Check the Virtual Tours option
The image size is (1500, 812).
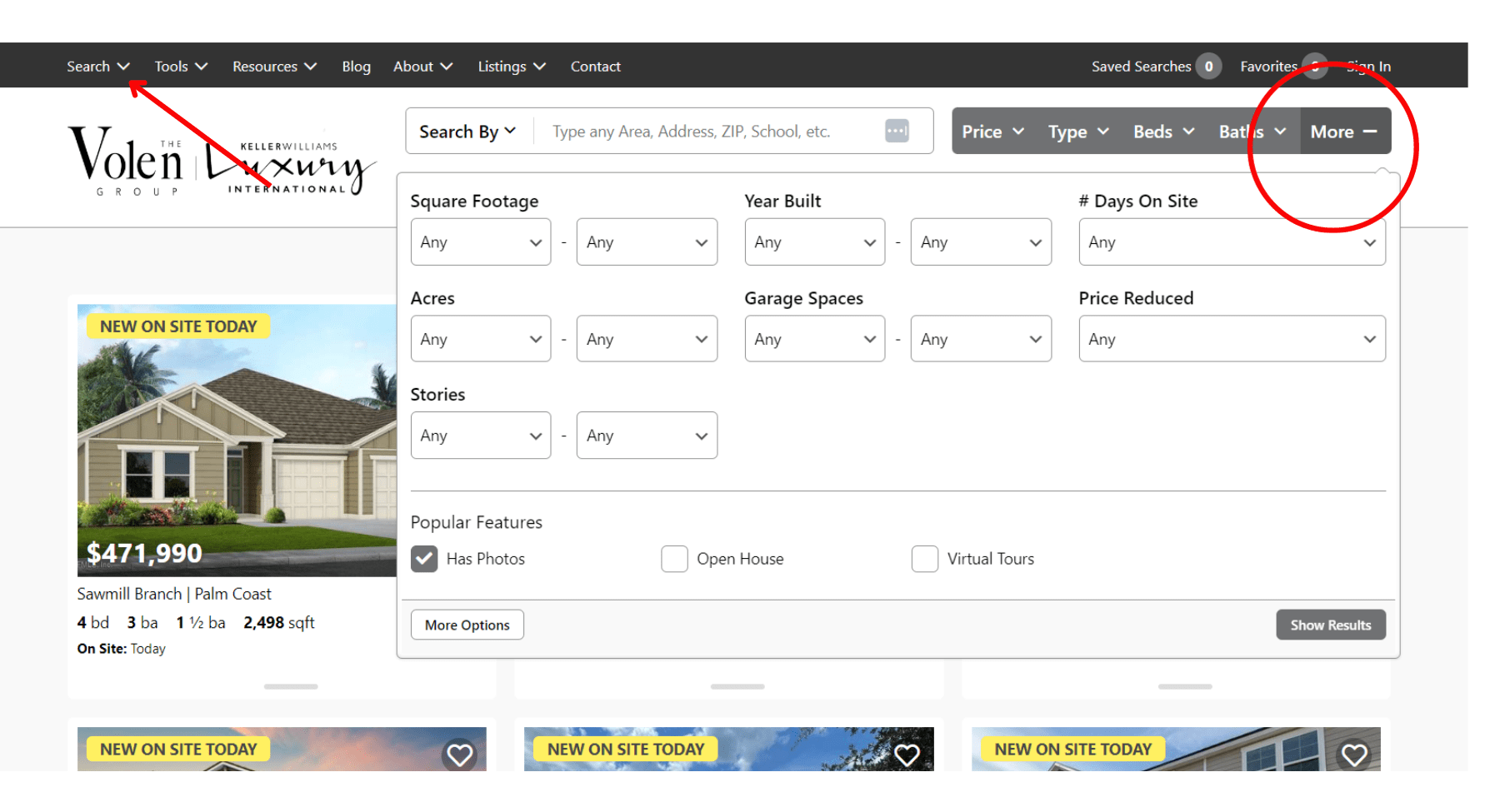(x=925, y=559)
